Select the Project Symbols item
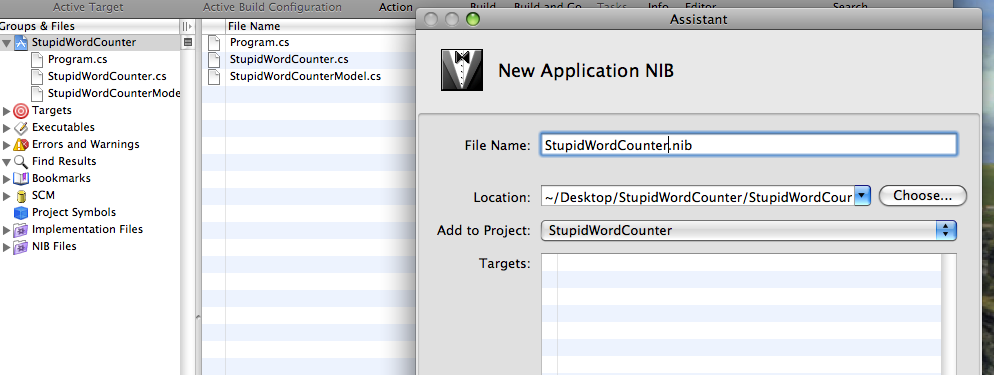 pos(74,212)
